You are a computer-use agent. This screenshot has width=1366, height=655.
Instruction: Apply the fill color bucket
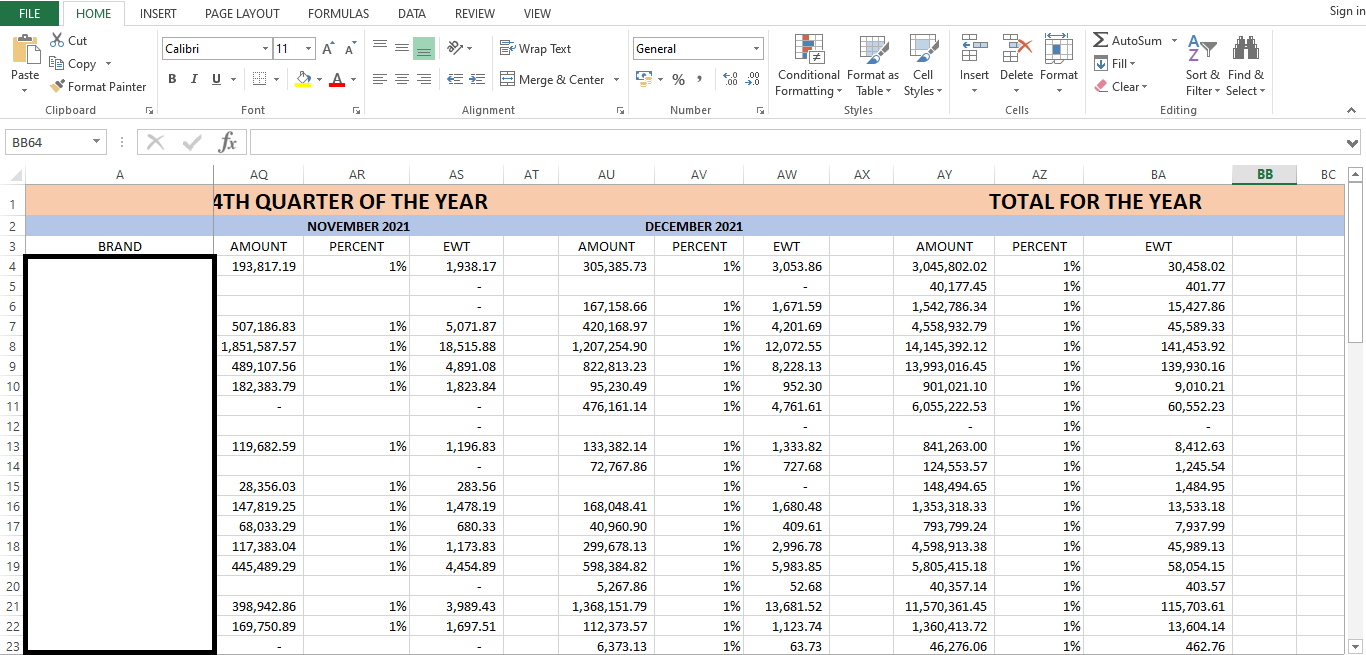[x=304, y=79]
